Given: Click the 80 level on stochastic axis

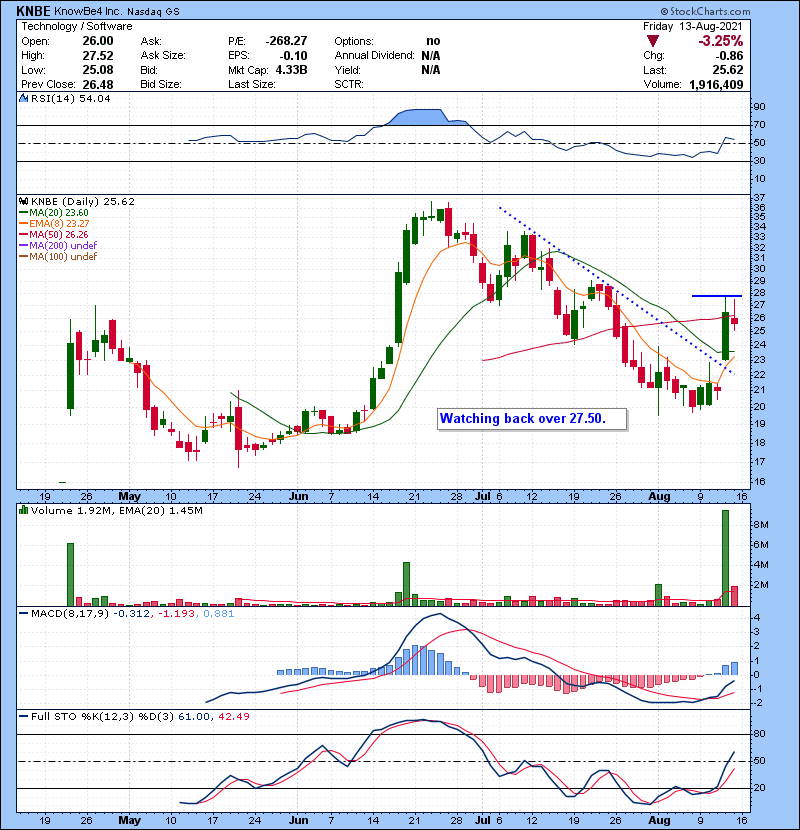Looking at the screenshot, I should (x=759, y=734).
